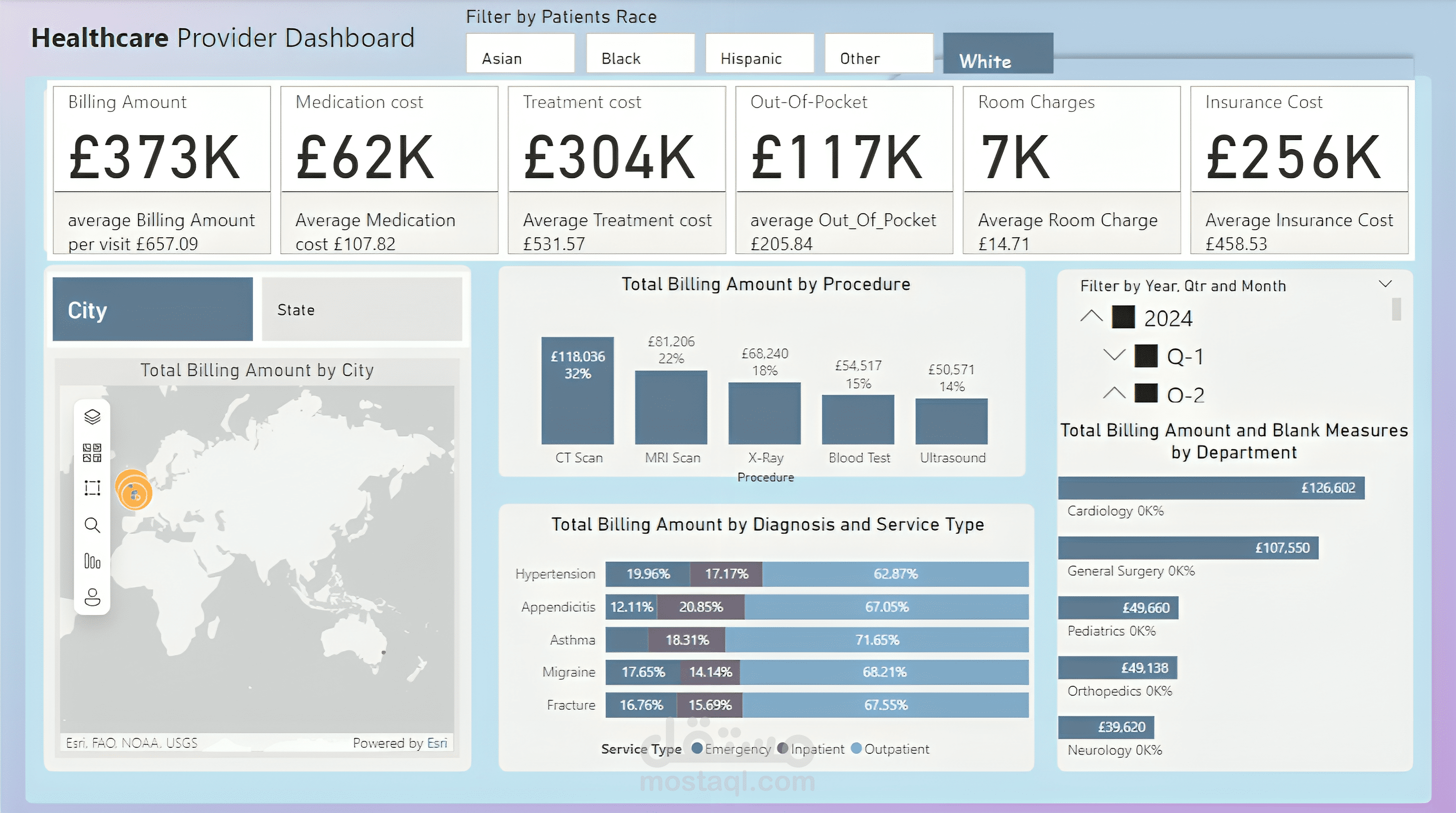
Task: Click Fracture Emergency 16.76% segment
Action: (x=641, y=705)
